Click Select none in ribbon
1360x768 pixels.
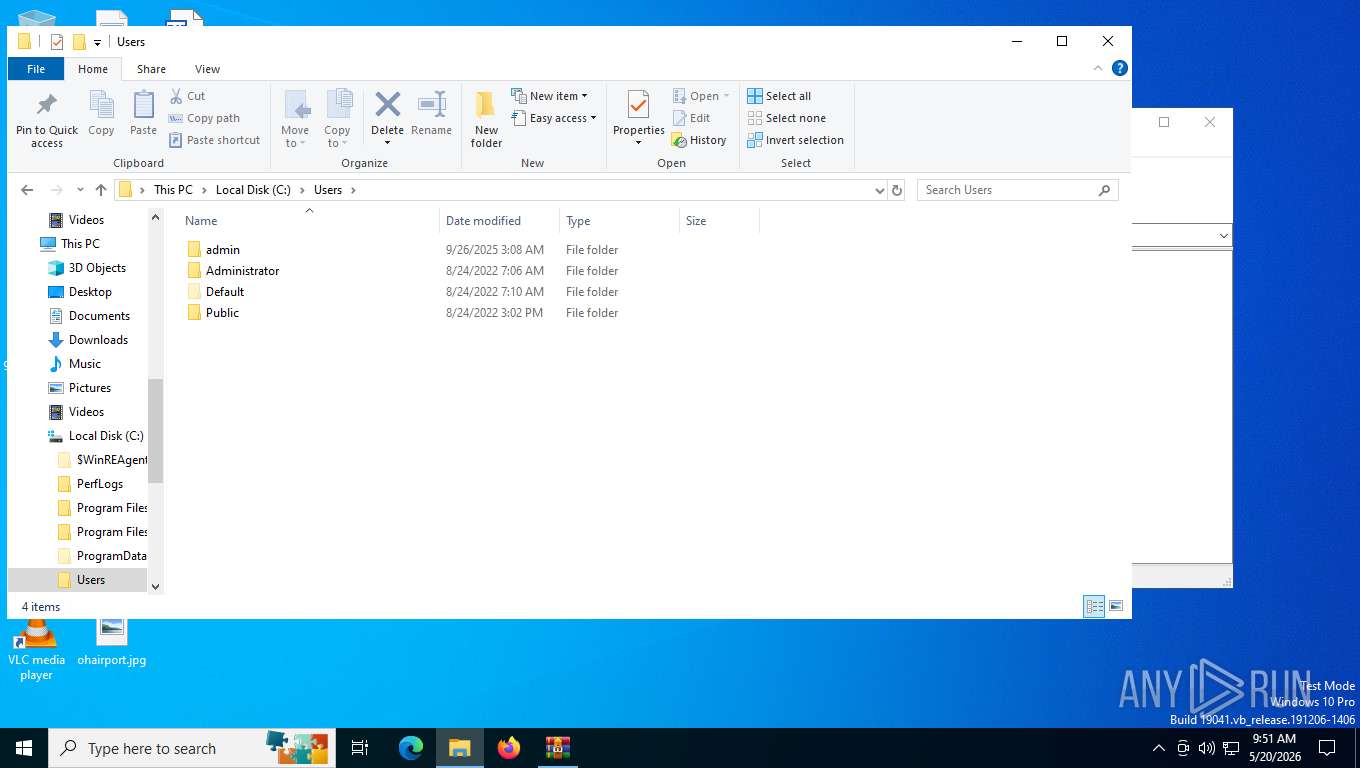point(787,118)
